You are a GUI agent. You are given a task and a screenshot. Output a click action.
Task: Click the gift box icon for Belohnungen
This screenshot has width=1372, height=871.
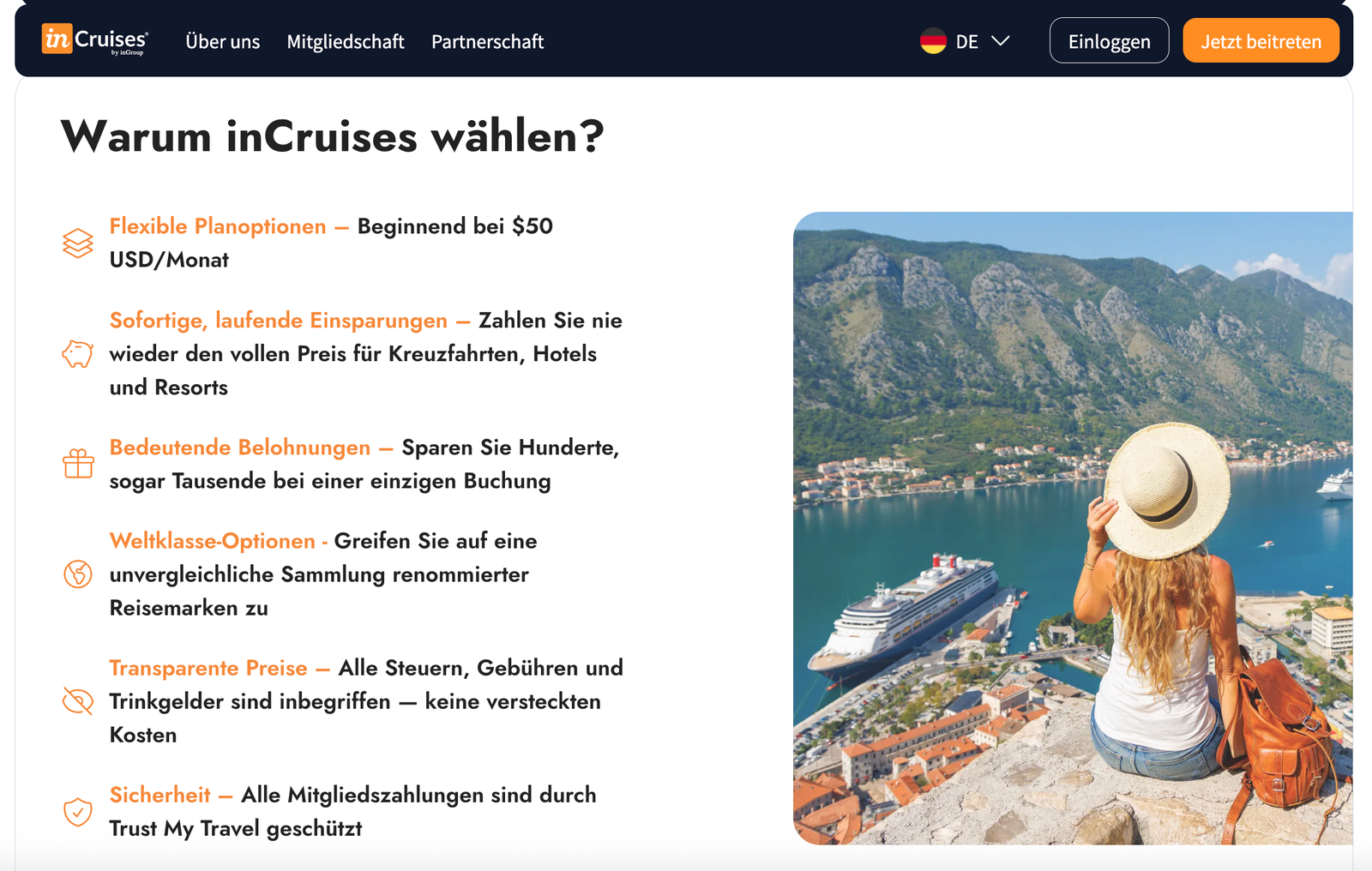78,464
